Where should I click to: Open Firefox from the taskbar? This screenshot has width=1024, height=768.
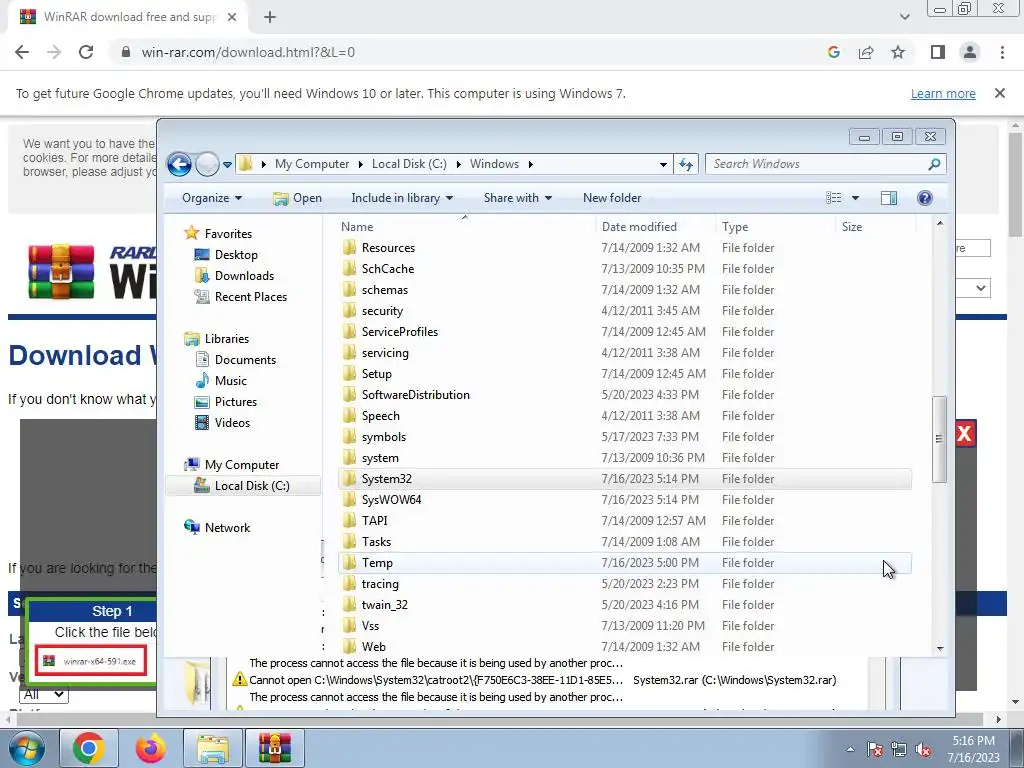pos(151,748)
